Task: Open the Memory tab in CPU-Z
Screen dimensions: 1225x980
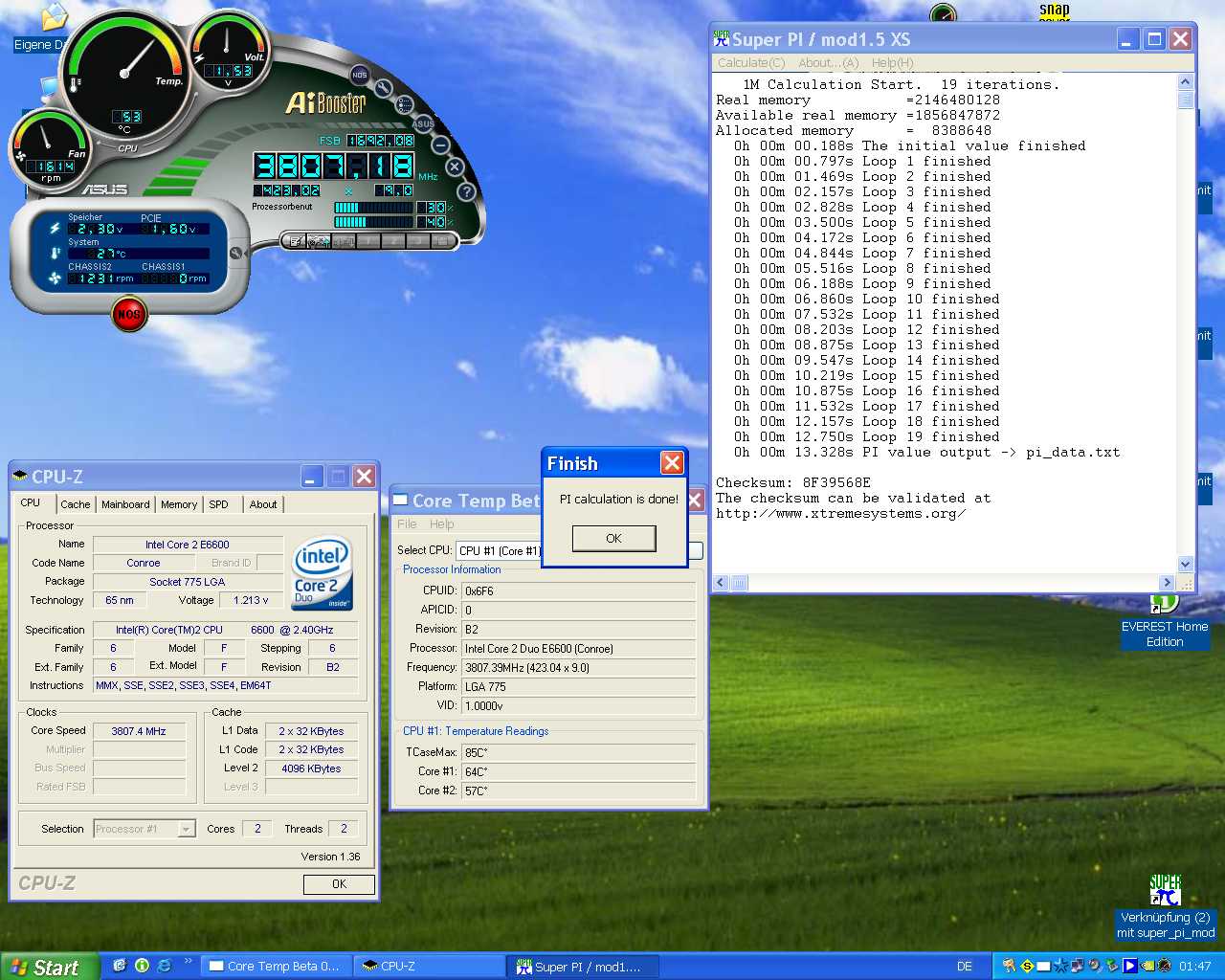Action: (x=178, y=504)
